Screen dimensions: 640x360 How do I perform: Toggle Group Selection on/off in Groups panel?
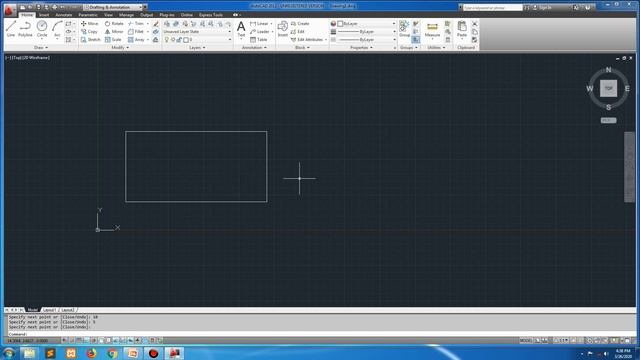coord(416,40)
